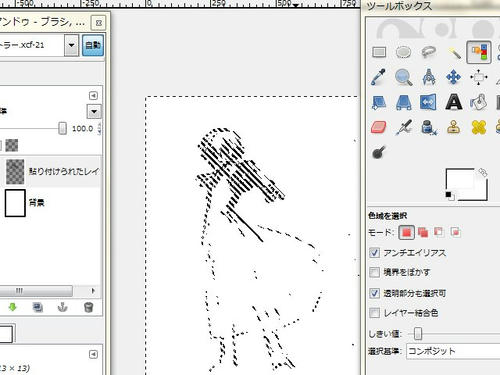This screenshot has width=500, height=375.
Task: Select the Rectangle Select tool
Action: [x=379, y=52]
